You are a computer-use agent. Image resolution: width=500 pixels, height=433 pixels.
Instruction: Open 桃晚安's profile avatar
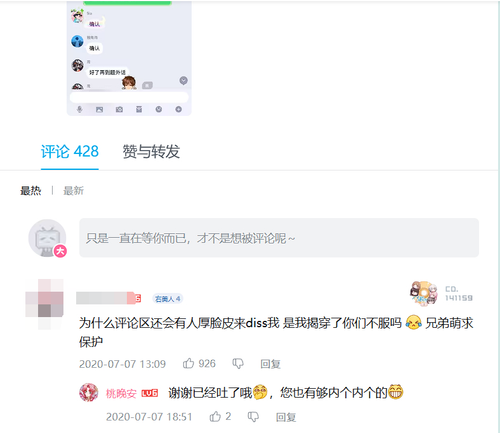(89, 392)
